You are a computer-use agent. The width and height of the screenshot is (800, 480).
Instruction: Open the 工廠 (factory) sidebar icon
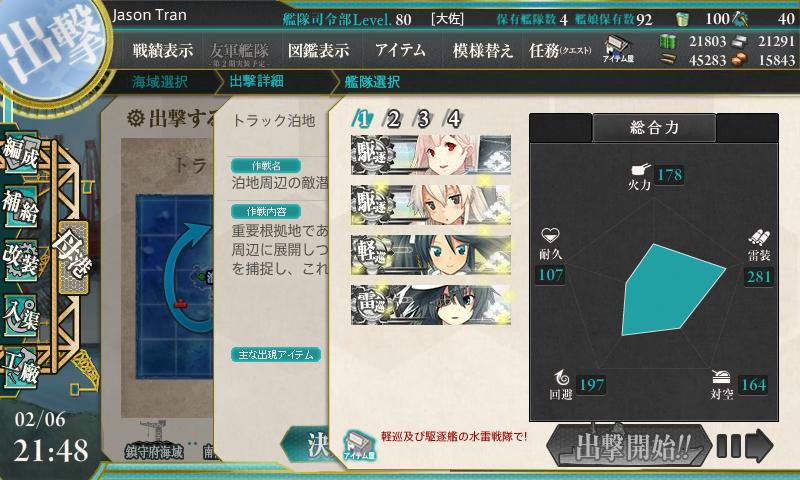pyautogui.click(x=21, y=368)
